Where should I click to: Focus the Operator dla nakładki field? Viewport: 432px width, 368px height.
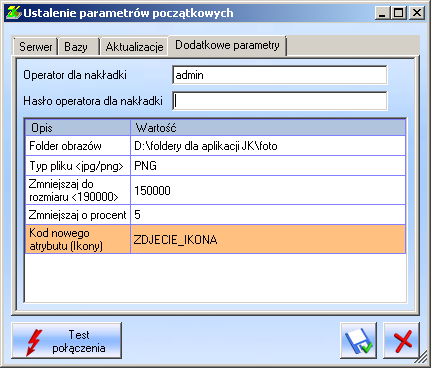click(x=280, y=75)
